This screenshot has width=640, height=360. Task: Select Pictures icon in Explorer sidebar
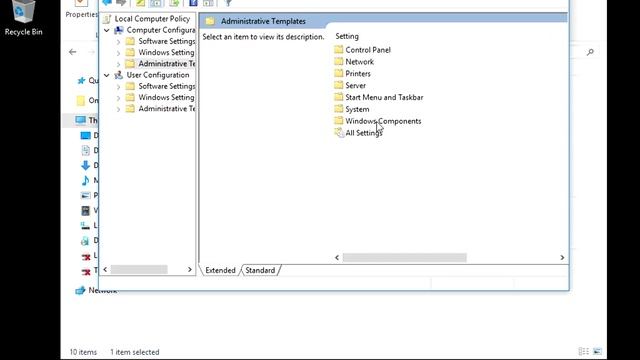85,196
